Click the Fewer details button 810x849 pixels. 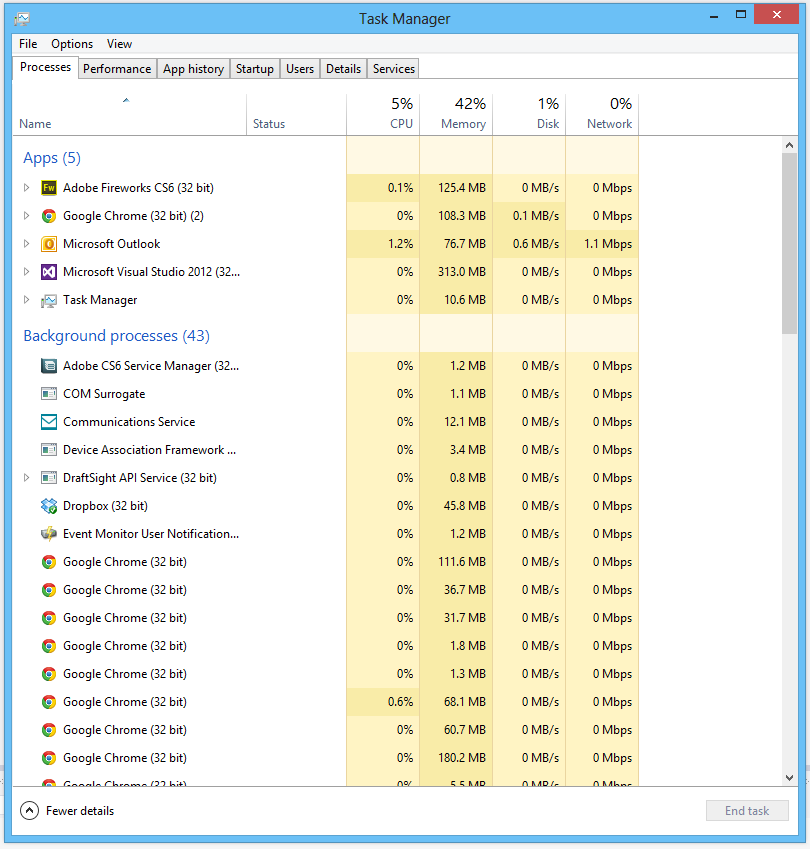[66, 811]
